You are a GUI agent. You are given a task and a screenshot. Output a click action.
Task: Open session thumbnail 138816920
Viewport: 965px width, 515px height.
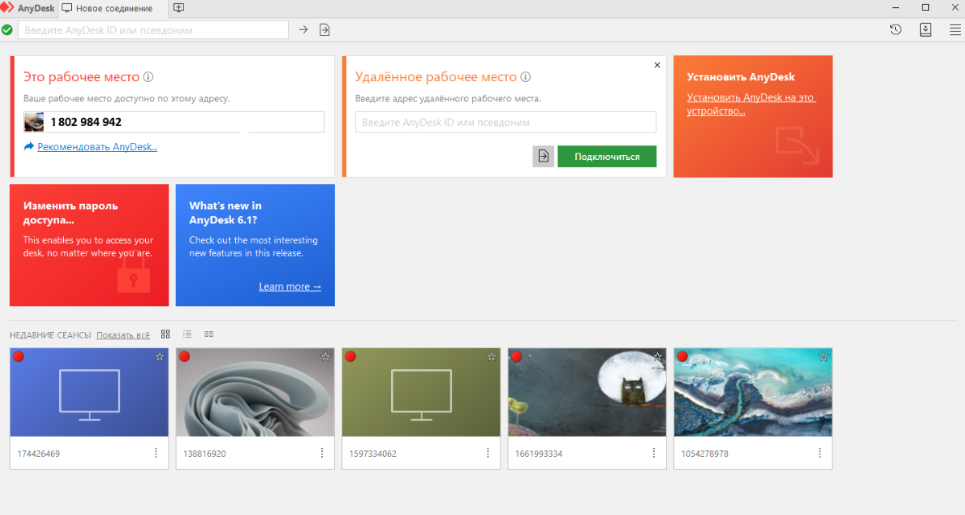(255, 393)
